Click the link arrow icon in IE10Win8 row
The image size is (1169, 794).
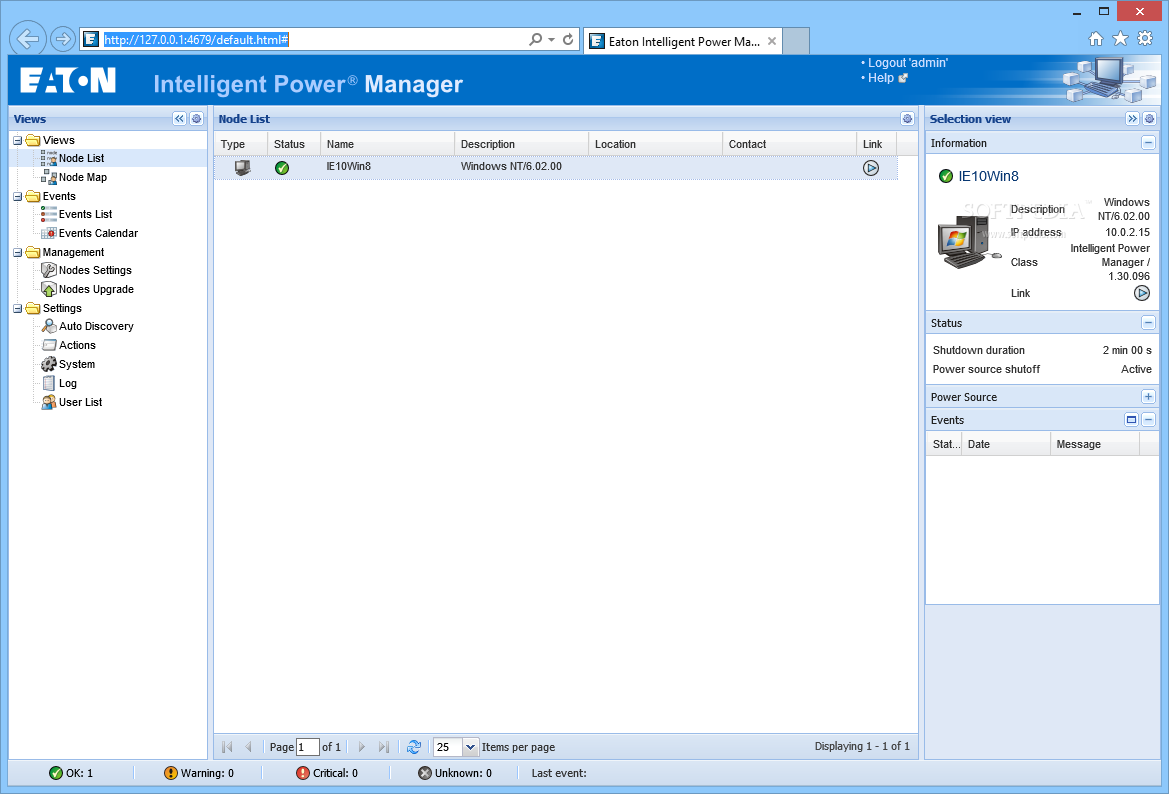[x=871, y=168]
